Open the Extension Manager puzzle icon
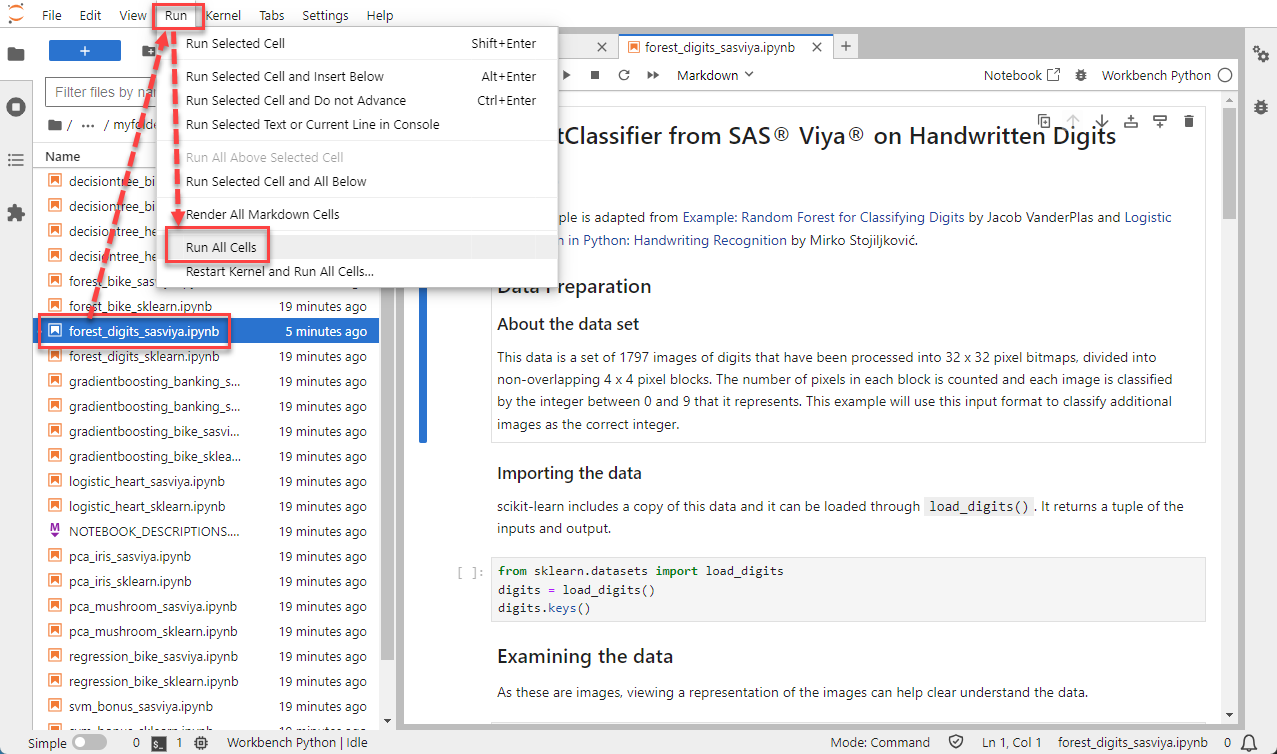1277x754 pixels. [x=16, y=213]
